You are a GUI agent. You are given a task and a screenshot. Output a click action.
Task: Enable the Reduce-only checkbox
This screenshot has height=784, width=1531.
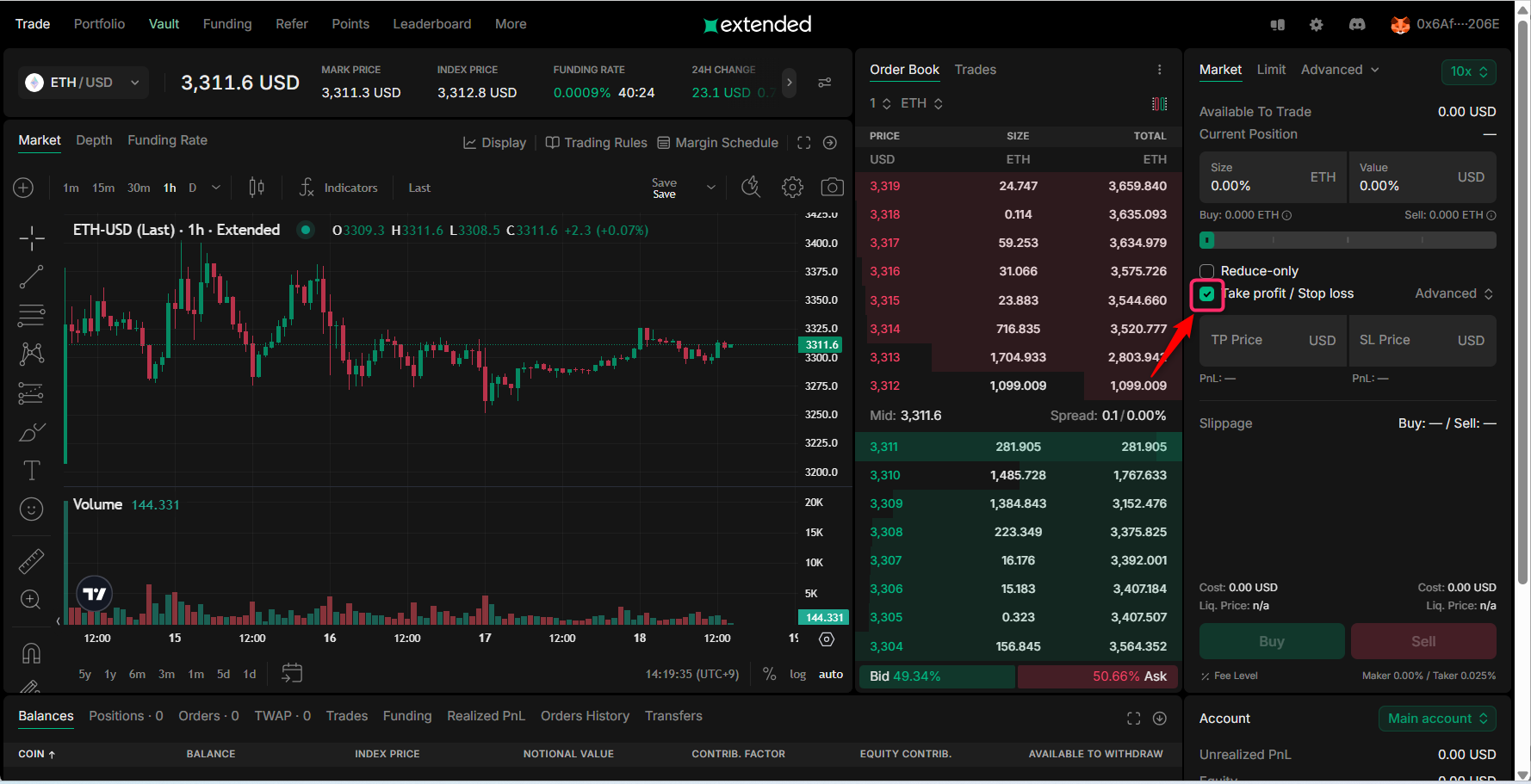(x=1207, y=271)
